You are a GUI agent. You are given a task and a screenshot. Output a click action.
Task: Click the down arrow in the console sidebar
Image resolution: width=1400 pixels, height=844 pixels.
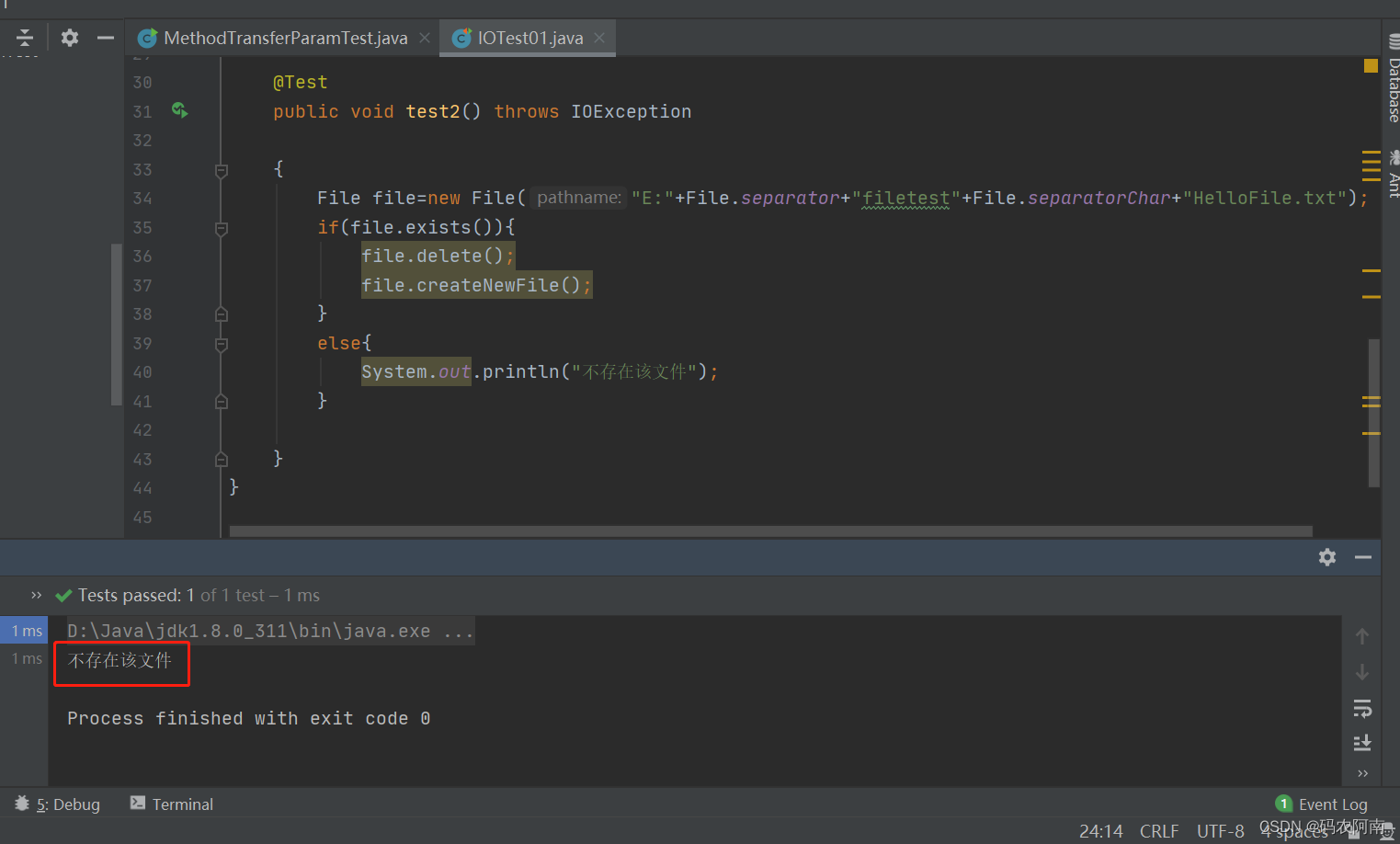coord(1362,672)
